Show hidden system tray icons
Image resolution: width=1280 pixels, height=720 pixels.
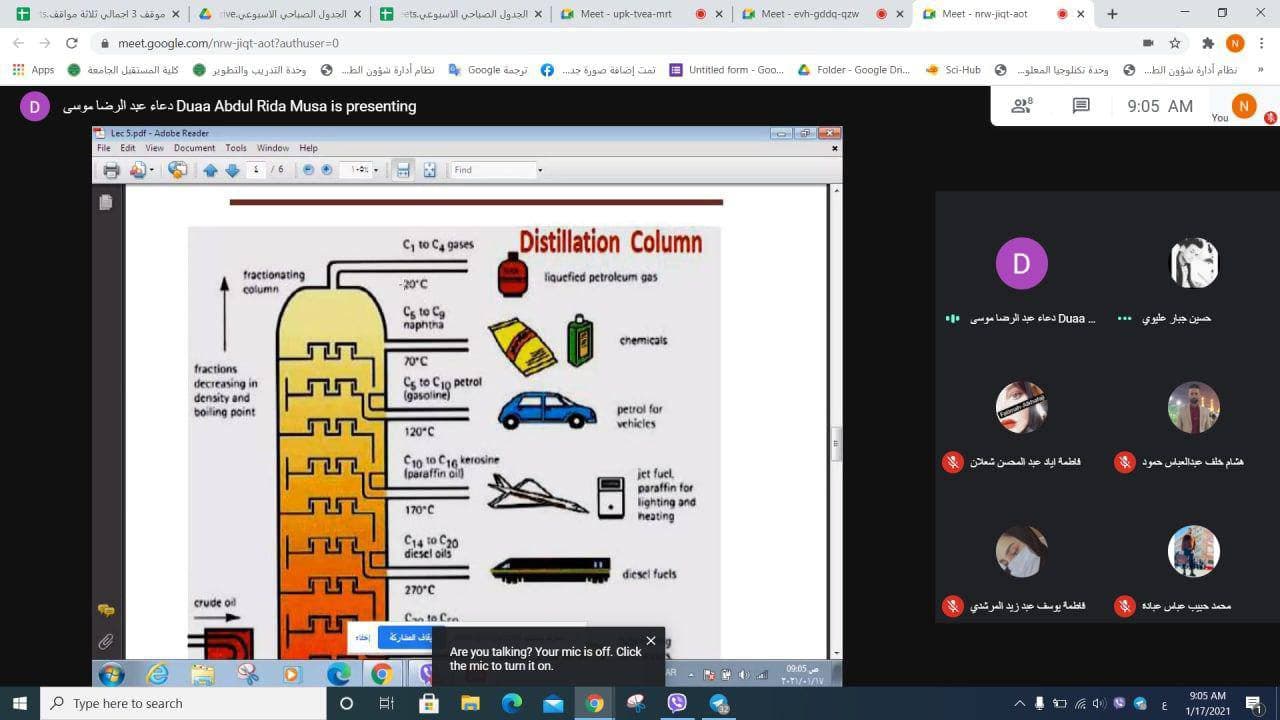[1020, 703]
